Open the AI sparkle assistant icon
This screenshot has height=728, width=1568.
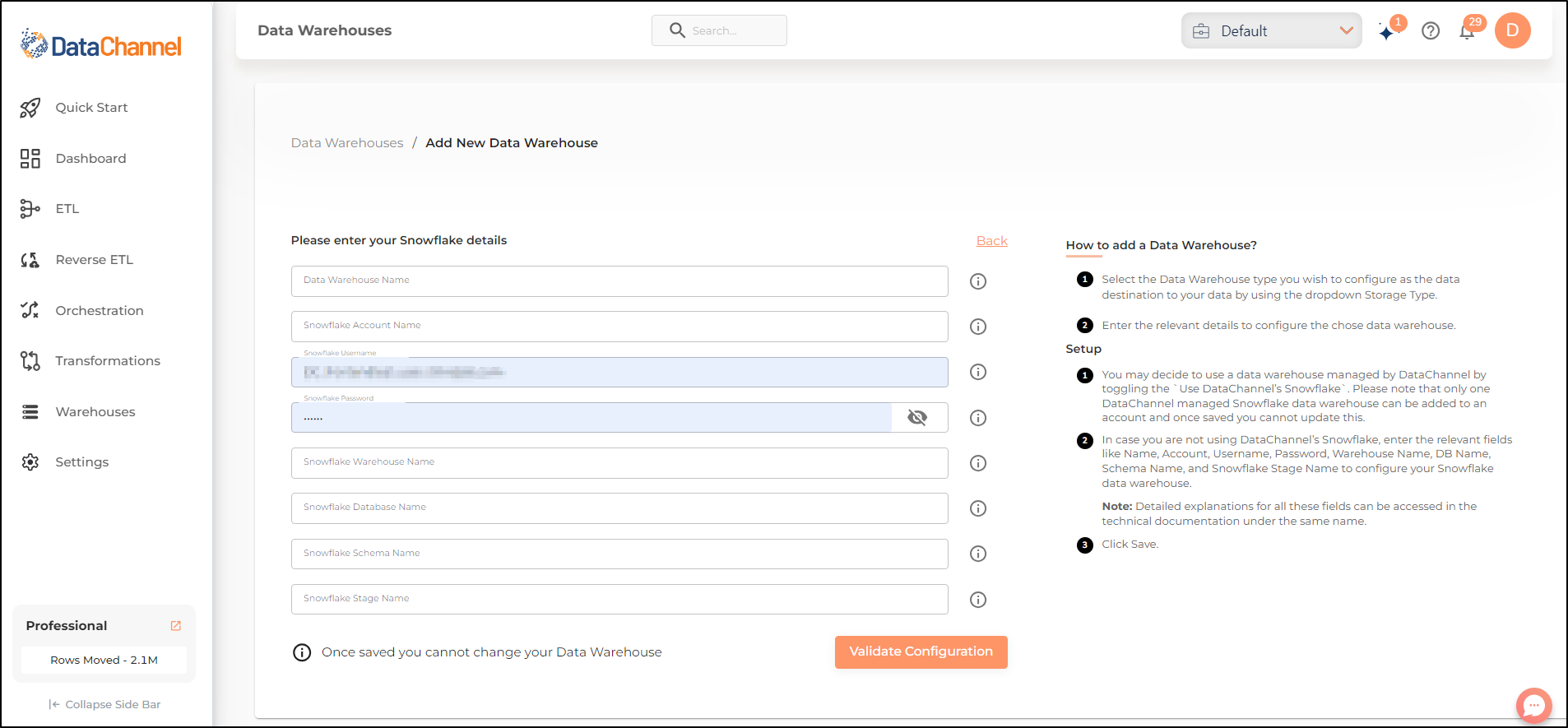(1388, 31)
